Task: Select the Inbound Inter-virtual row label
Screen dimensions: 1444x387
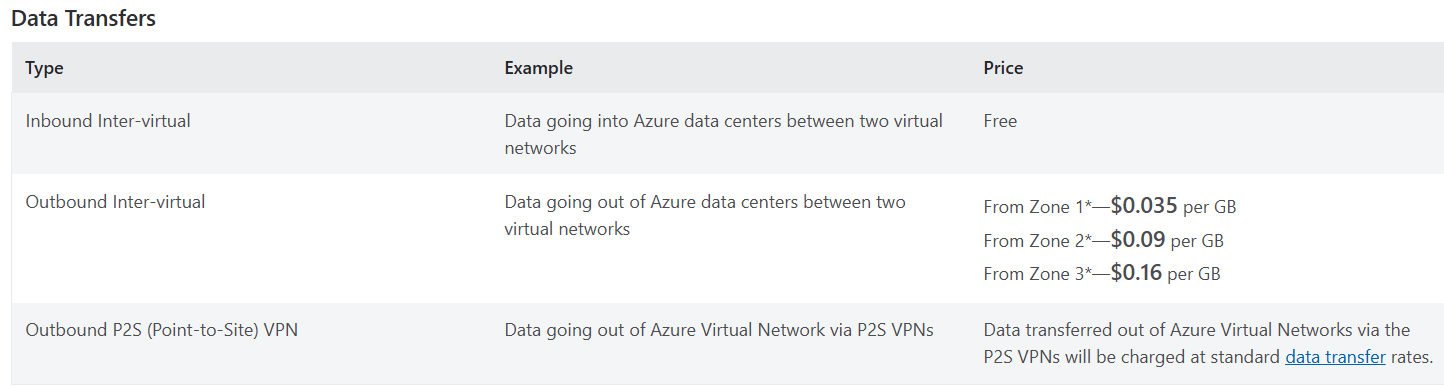Action: tap(108, 121)
